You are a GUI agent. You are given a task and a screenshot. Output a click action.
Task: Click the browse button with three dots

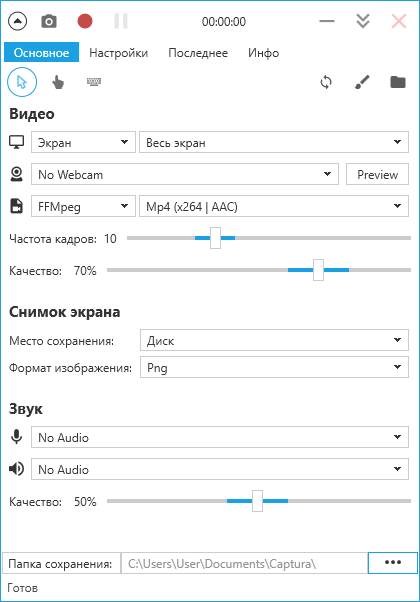click(x=393, y=563)
